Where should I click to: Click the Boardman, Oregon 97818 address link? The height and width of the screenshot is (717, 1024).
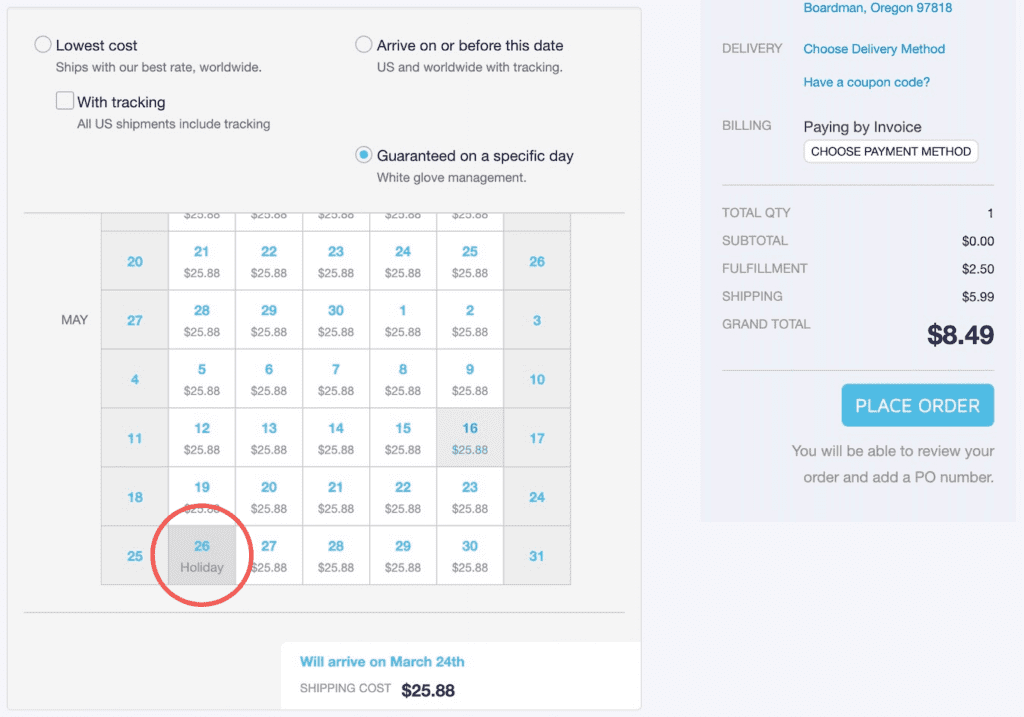pos(877,8)
